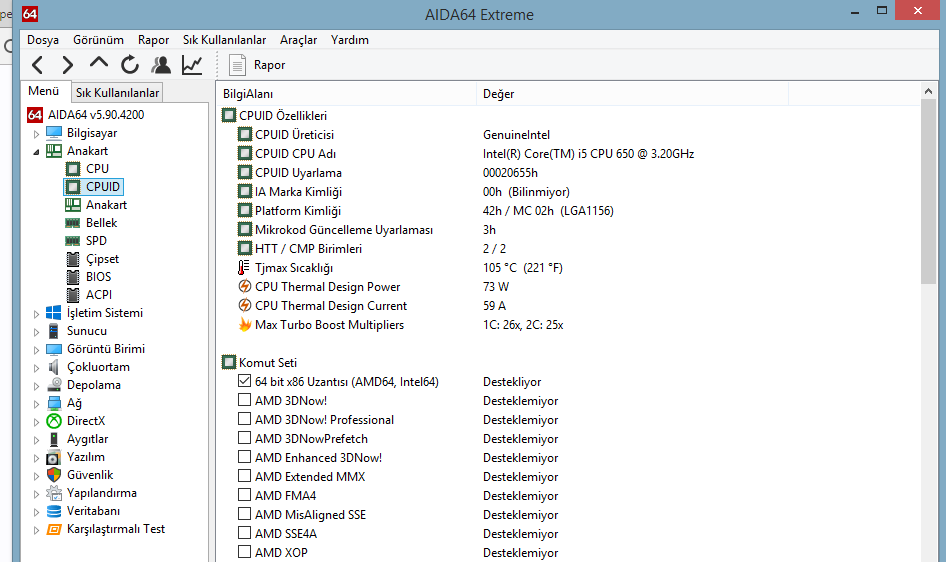Switch to the Sık Kullanılanlar tab
This screenshot has height=562, width=946.
(x=117, y=93)
